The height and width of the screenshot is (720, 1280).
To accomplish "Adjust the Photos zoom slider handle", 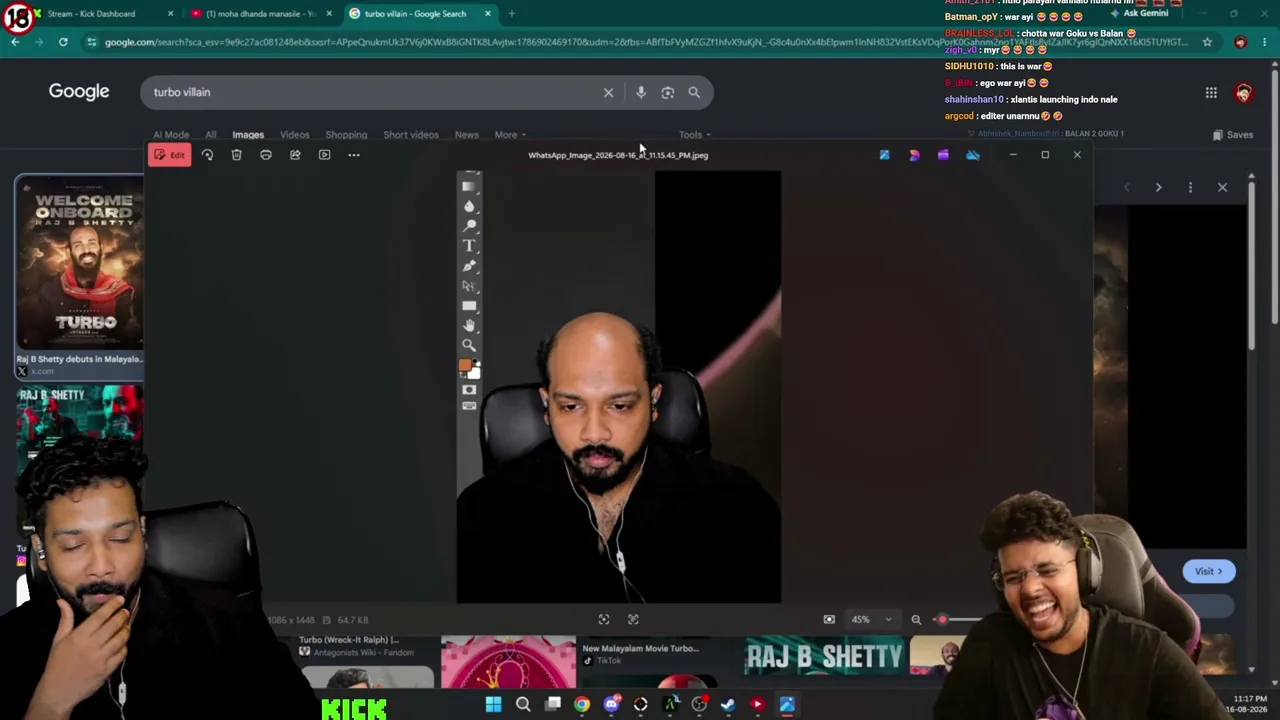I will [x=942, y=620].
